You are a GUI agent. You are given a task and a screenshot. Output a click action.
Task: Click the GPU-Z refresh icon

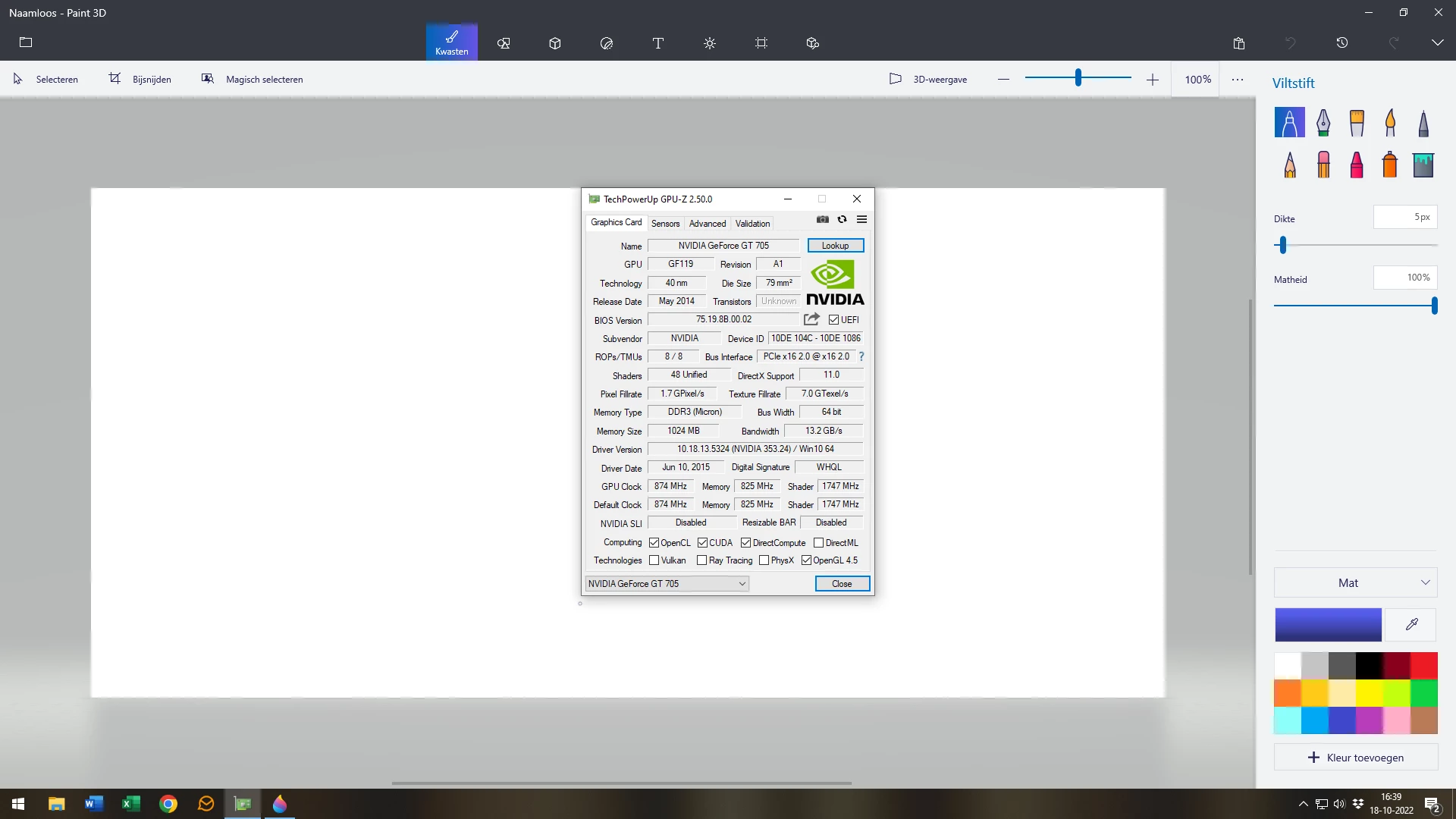(842, 220)
